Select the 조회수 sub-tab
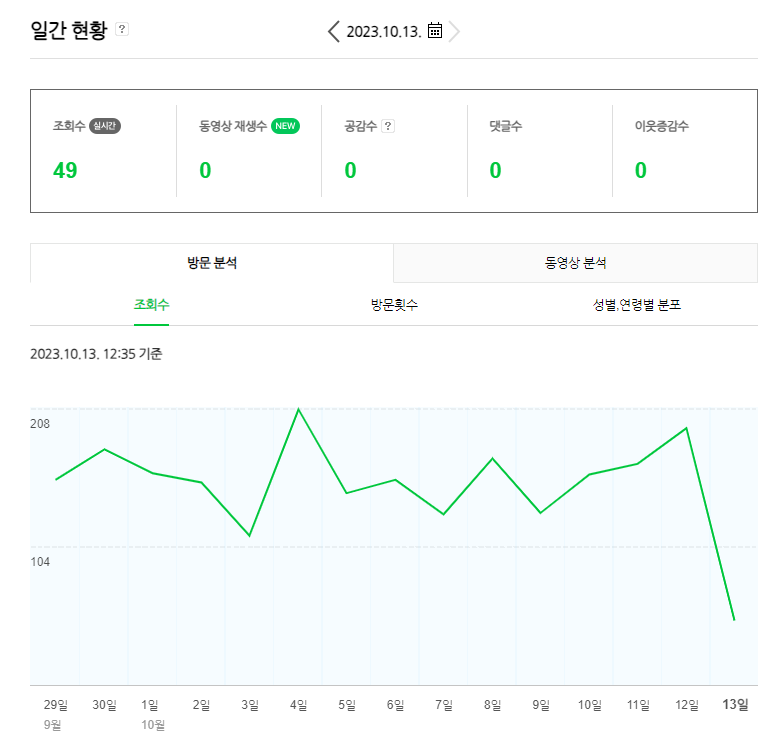This screenshot has width=775, height=753. (152, 304)
